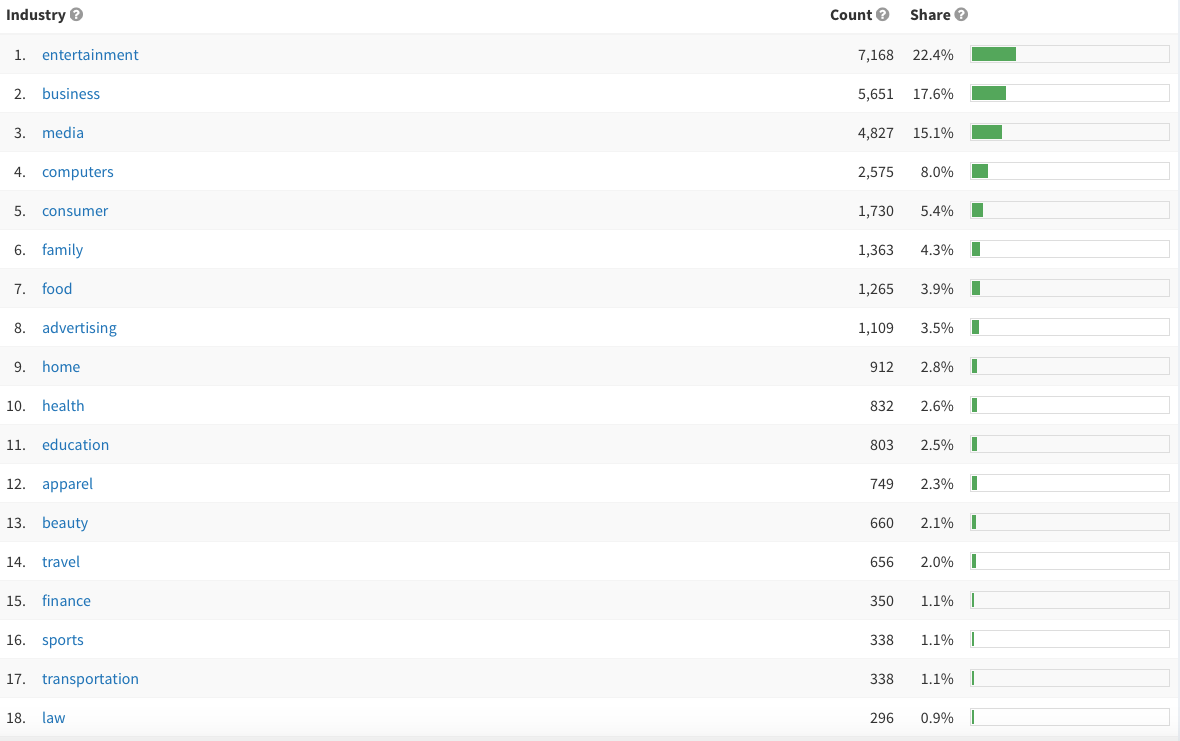Go to the consumer industry link
The height and width of the screenshot is (741, 1180).
click(x=75, y=211)
